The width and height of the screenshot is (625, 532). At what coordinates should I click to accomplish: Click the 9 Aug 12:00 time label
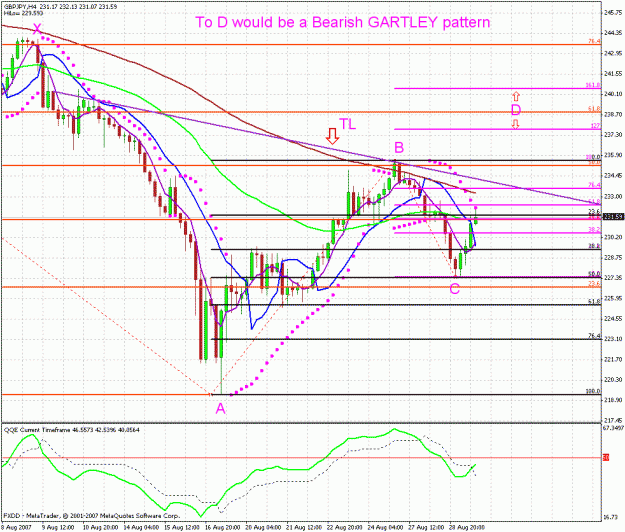pos(57,528)
